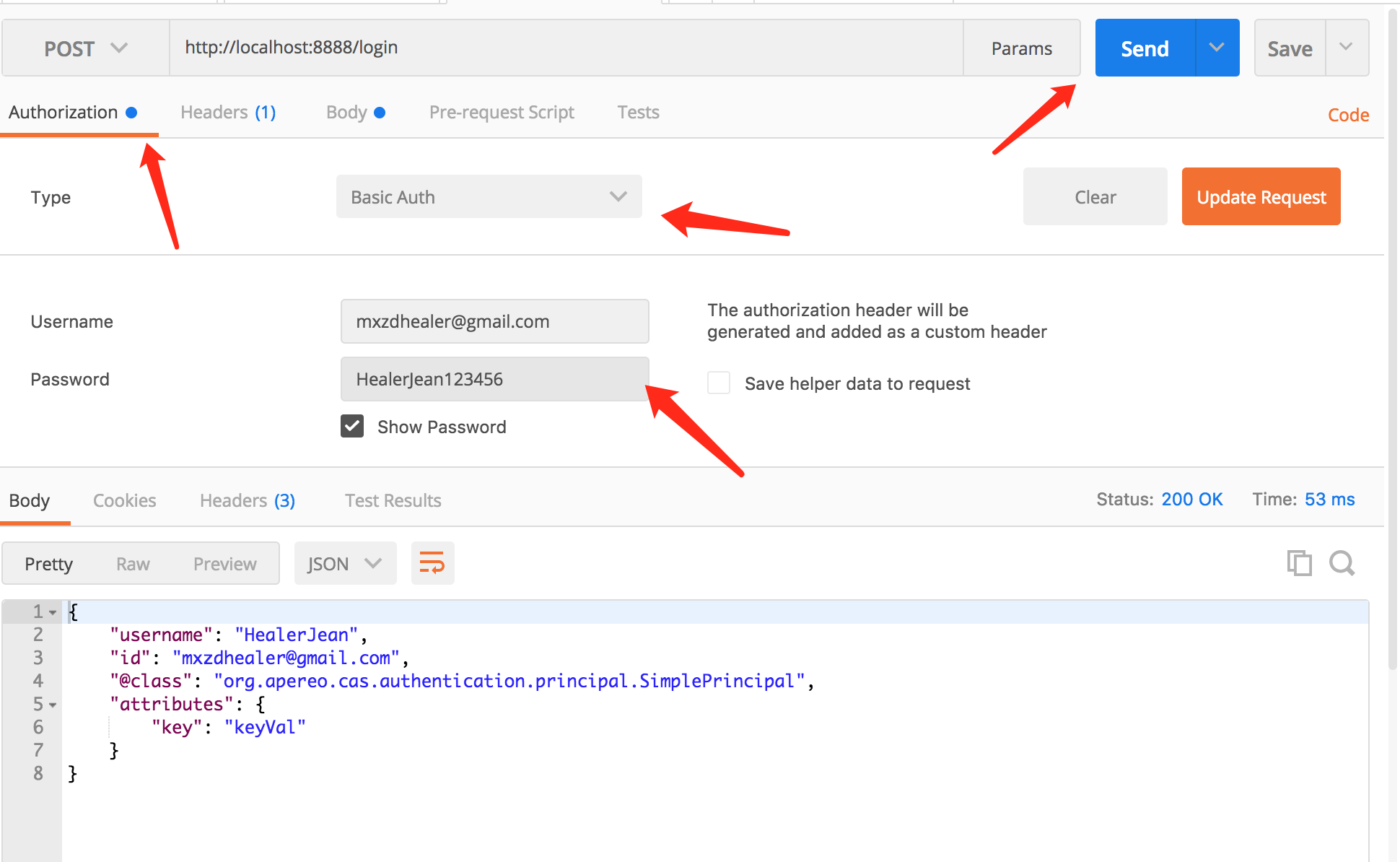Click the Username input field

[494, 321]
